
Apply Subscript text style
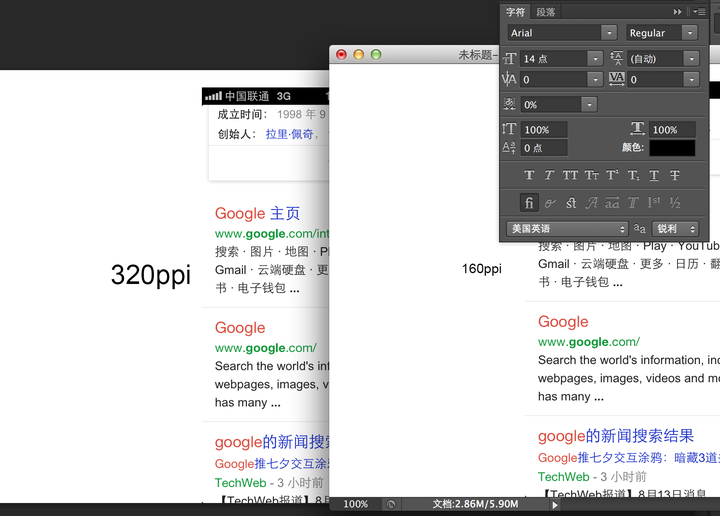tap(633, 175)
